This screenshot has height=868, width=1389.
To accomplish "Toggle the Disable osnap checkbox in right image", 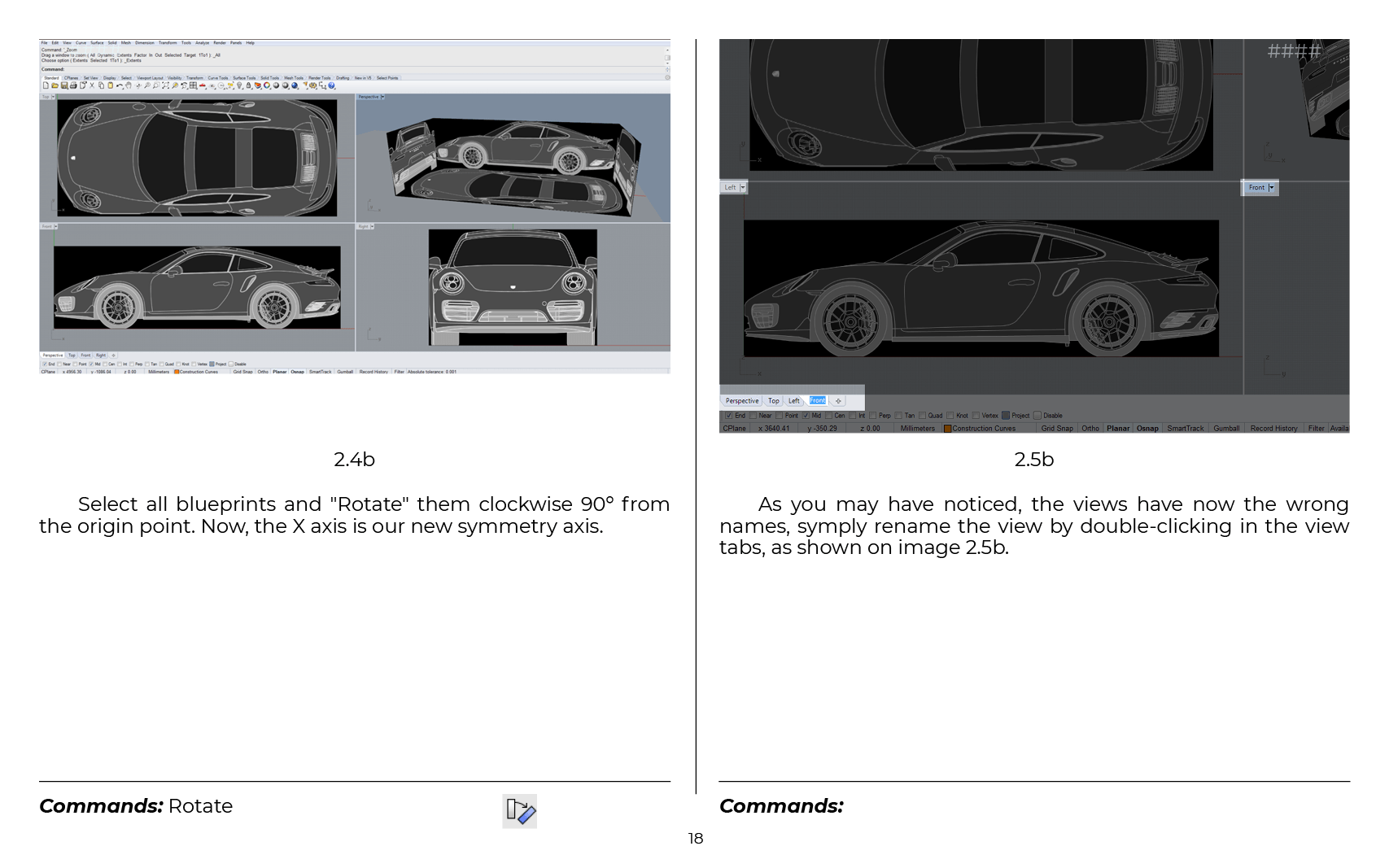I will [x=1037, y=416].
